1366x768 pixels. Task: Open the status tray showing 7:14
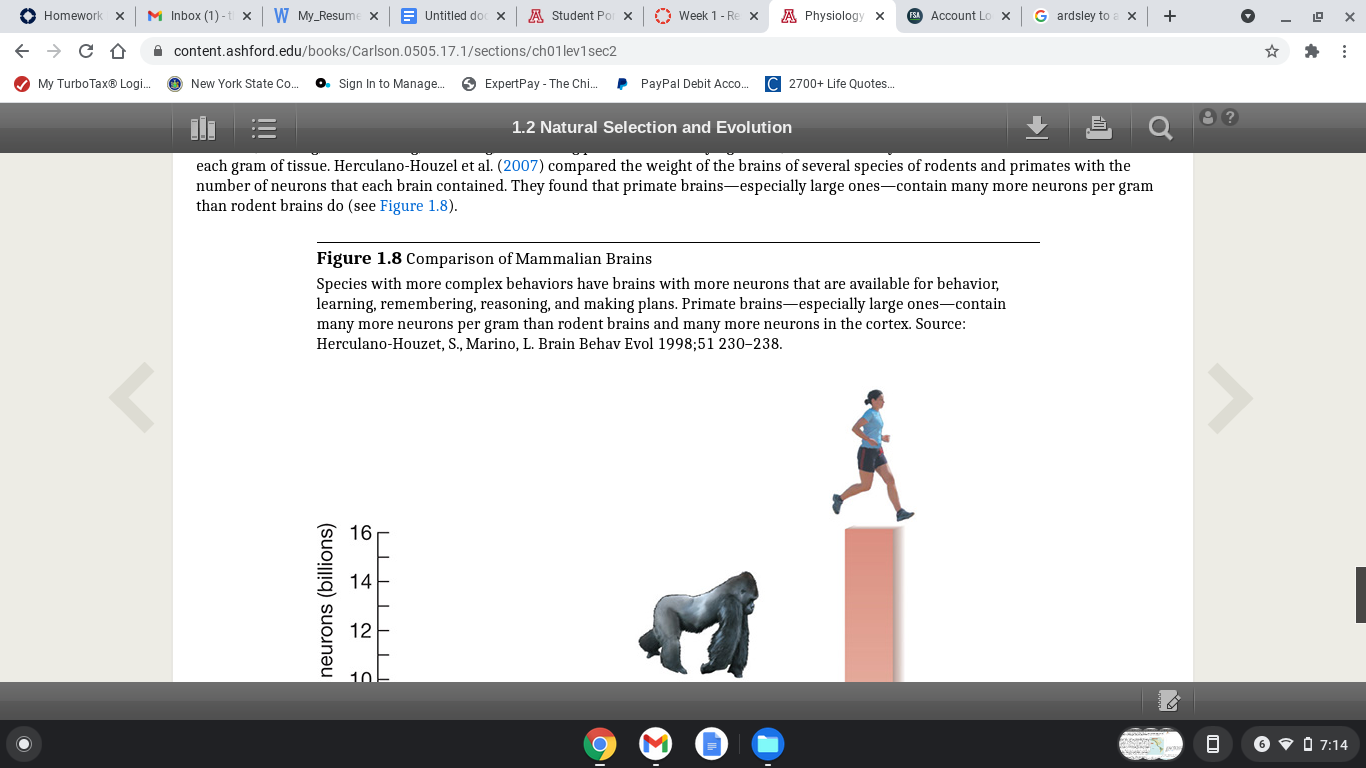point(1300,744)
